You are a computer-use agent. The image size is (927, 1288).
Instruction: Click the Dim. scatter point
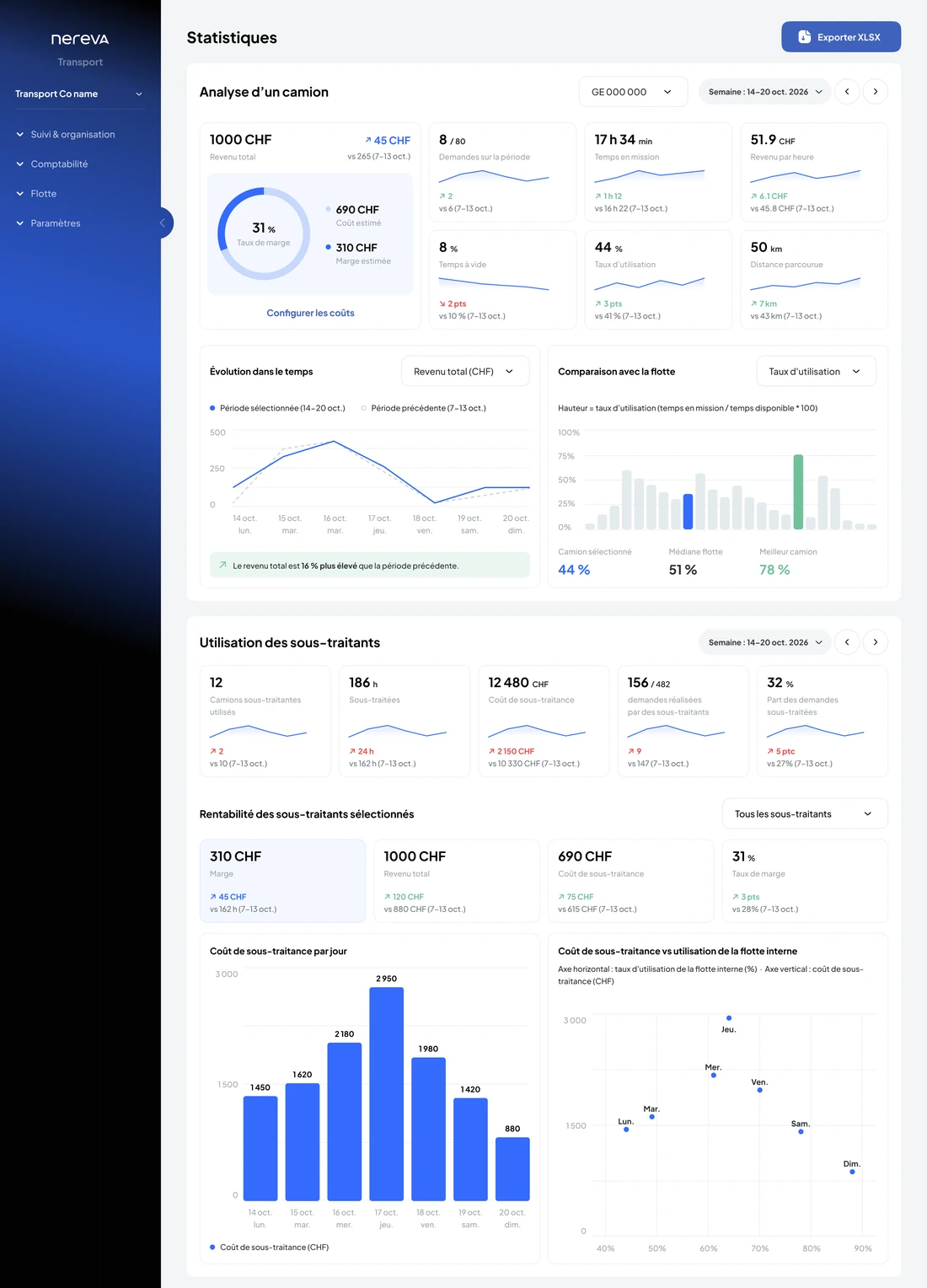pyautogui.click(x=852, y=1172)
